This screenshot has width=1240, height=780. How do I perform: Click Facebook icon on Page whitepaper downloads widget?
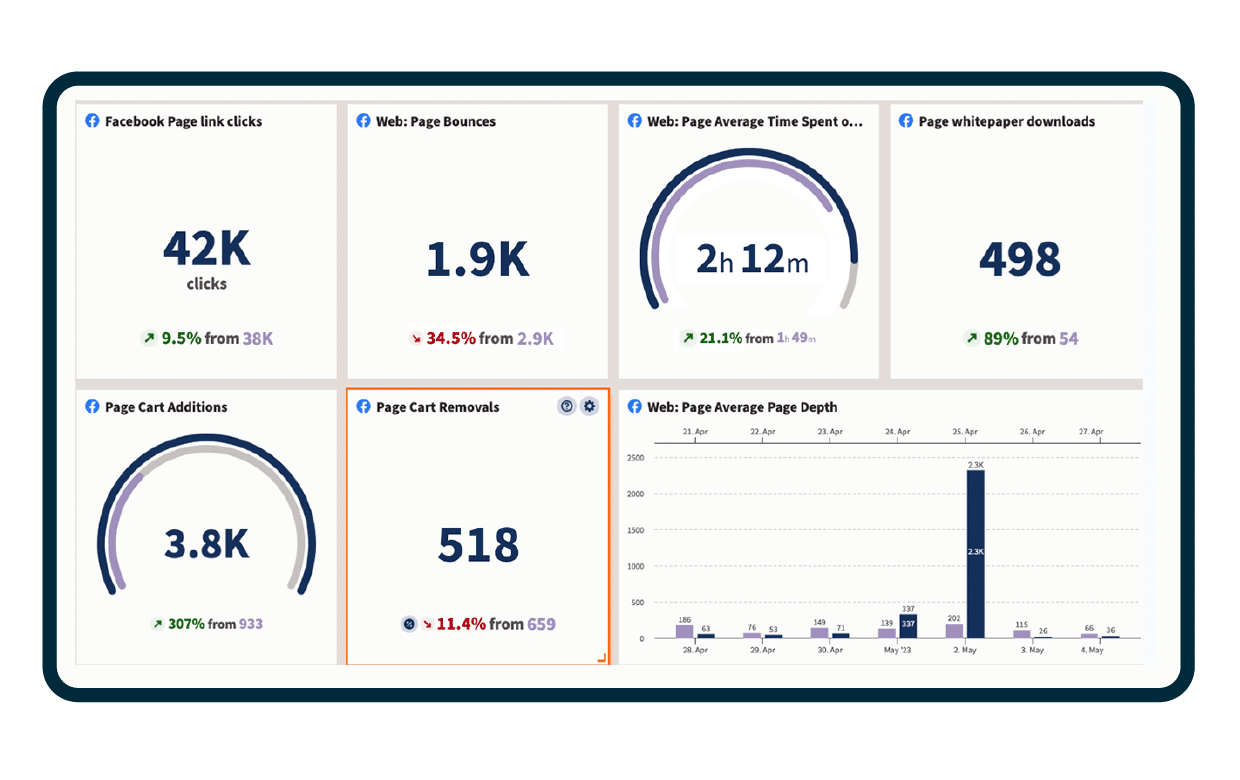(x=906, y=121)
